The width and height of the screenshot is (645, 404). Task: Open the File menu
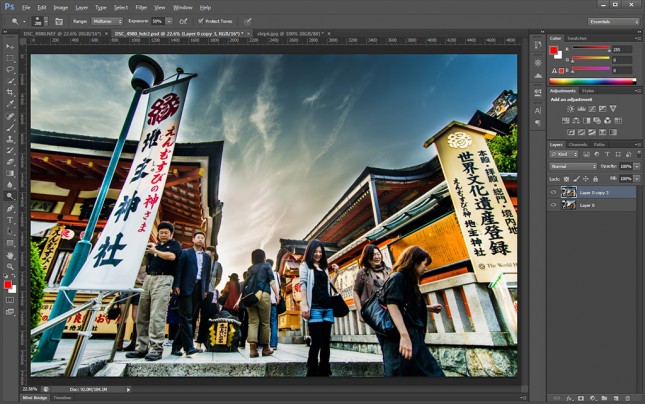coord(26,7)
